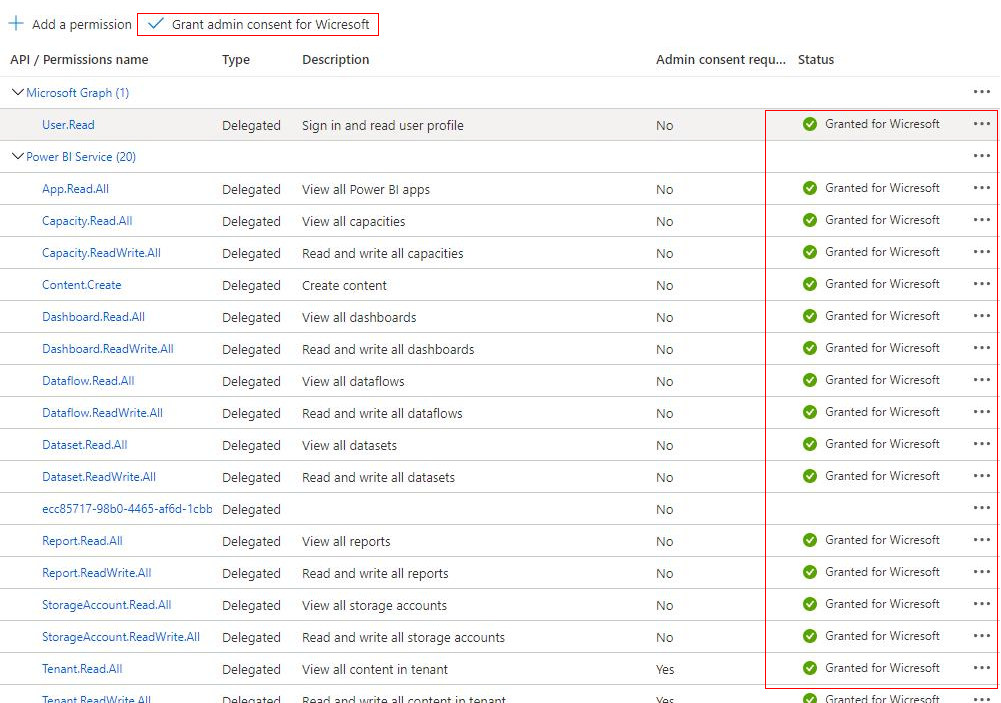Open the ellipsis menu for User.Read row
This screenshot has height=703, width=1001.
point(982,124)
